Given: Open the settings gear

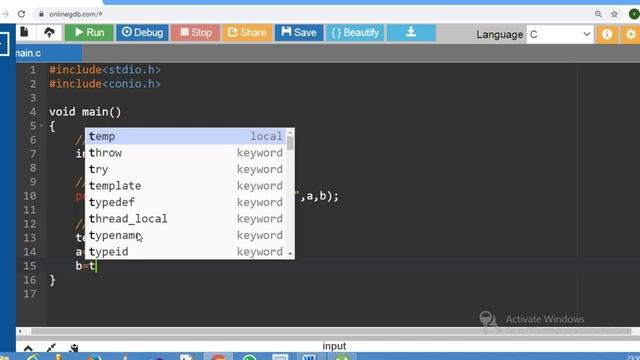Looking at the screenshot, I should coord(631,34).
